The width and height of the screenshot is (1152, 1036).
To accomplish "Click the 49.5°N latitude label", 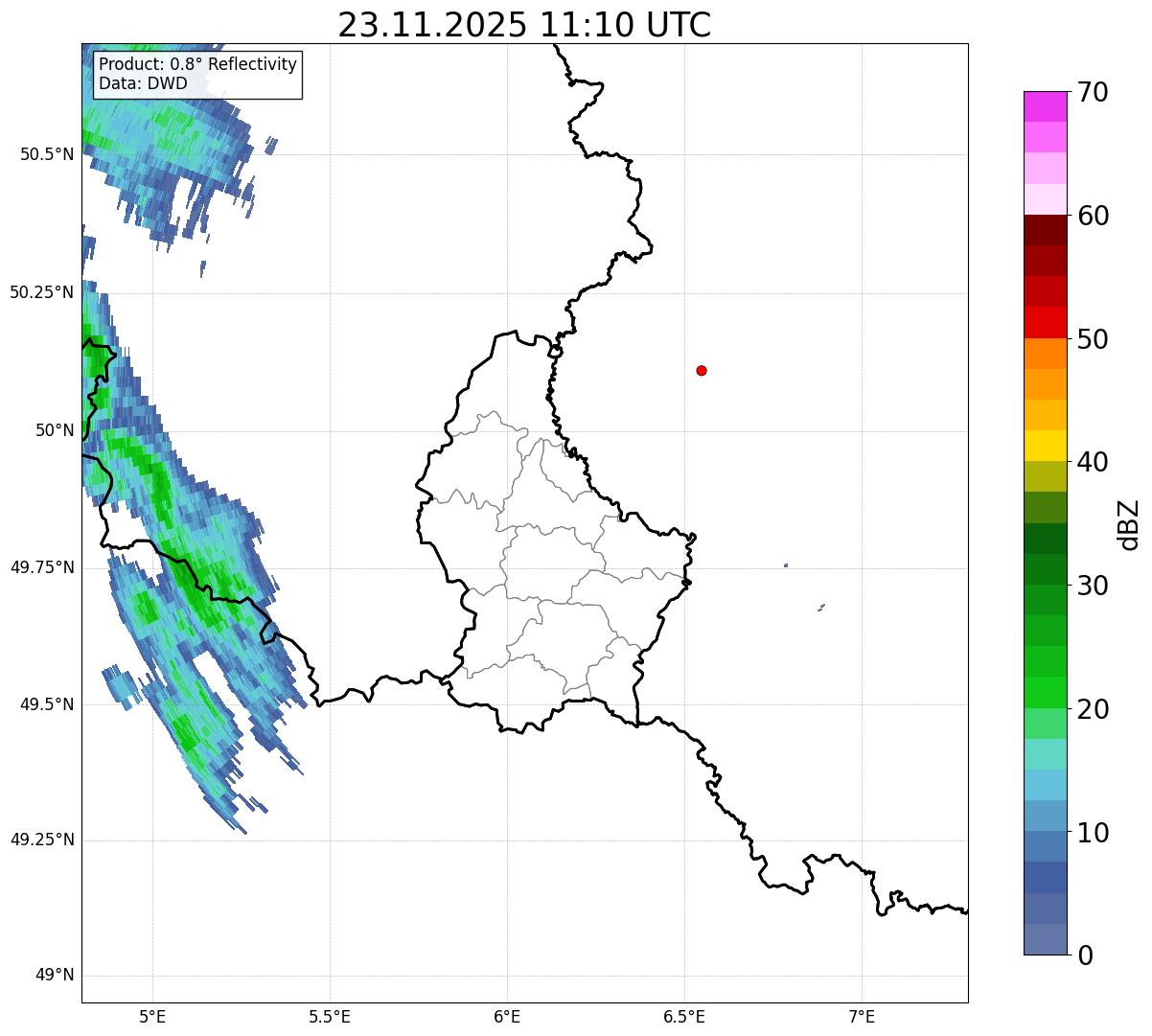I will point(46,704).
